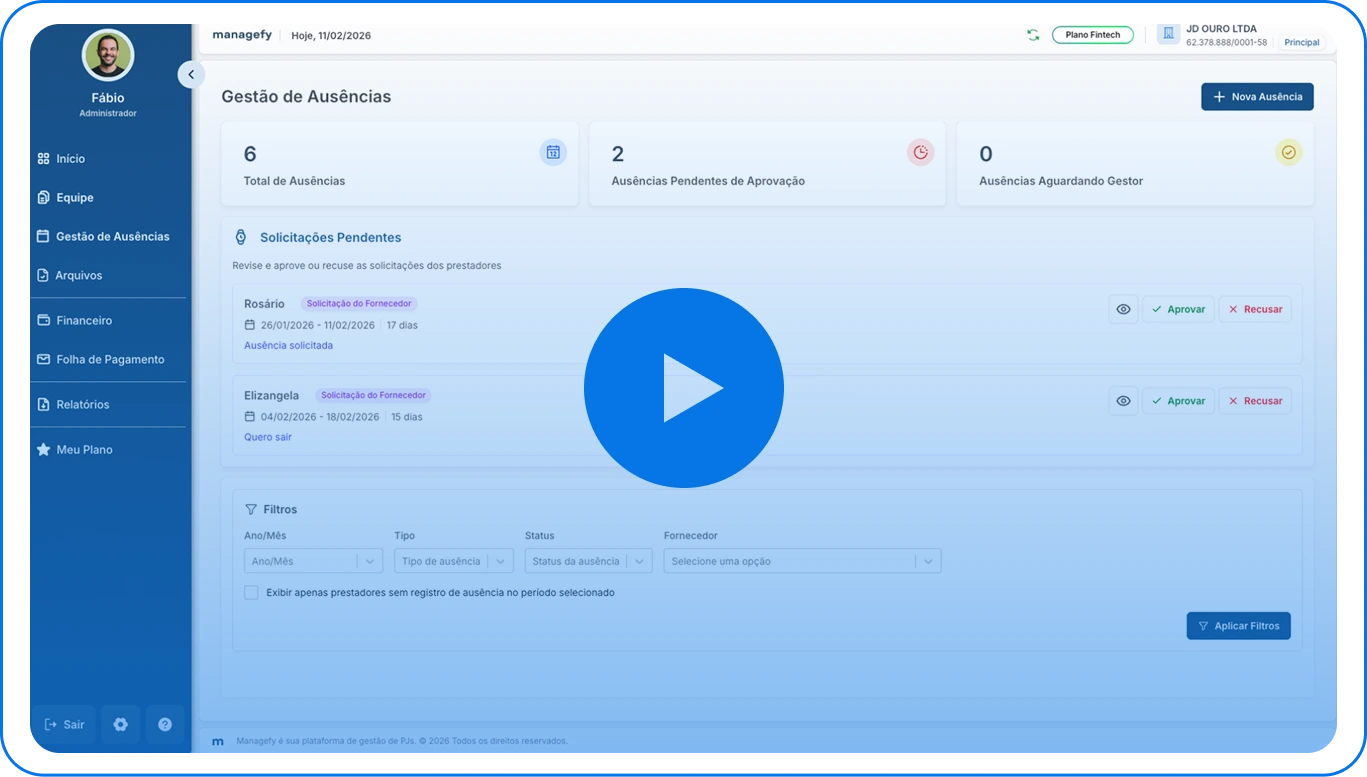This screenshot has width=1367, height=777.
Task: View Elizangela's request using the eye icon
Action: (1122, 400)
